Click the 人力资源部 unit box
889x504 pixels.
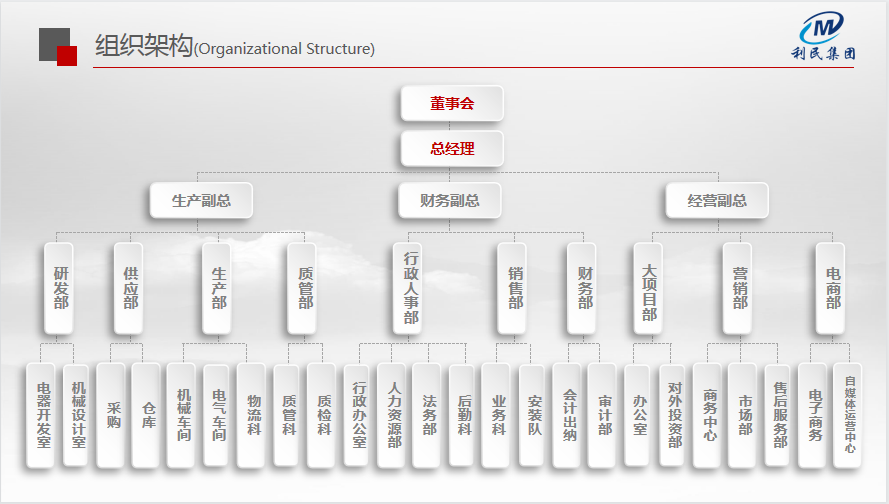click(394, 414)
